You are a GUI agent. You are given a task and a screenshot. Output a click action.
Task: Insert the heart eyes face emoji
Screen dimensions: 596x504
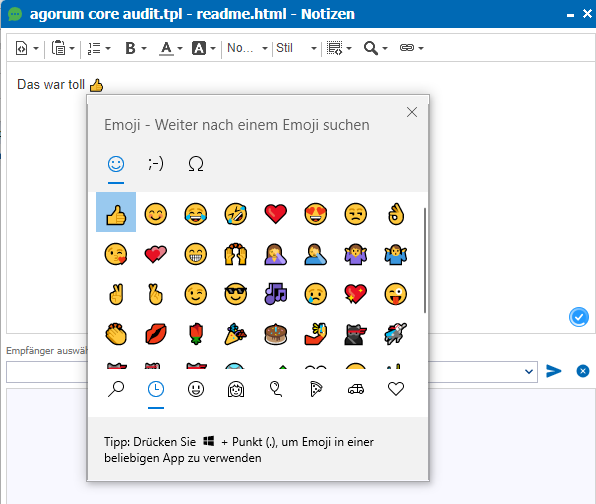coord(315,214)
